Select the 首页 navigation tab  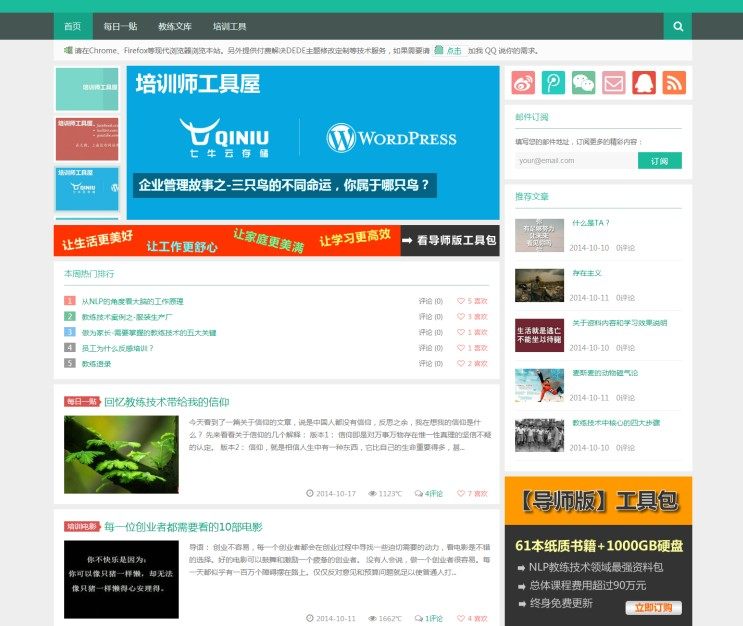pyautogui.click(x=72, y=26)
